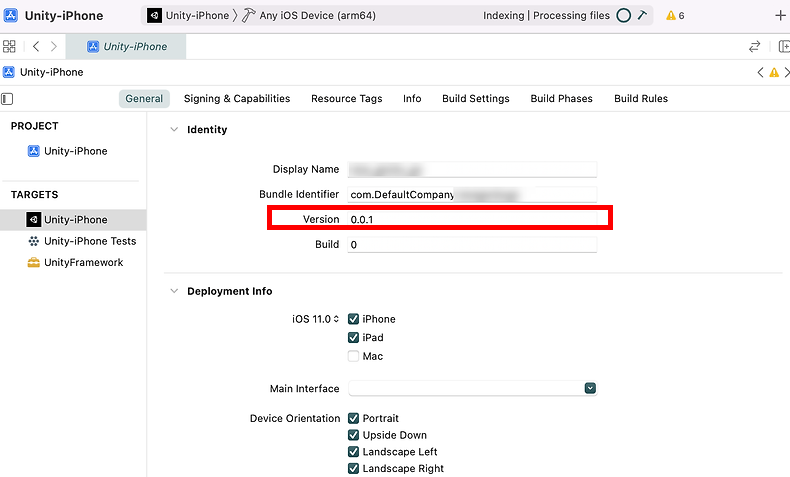Image resolution: width=790 pixels, height=477 pixels.
Task: Select the Unity-iPhone target under TARGETS
Action: tap(73, 220)
